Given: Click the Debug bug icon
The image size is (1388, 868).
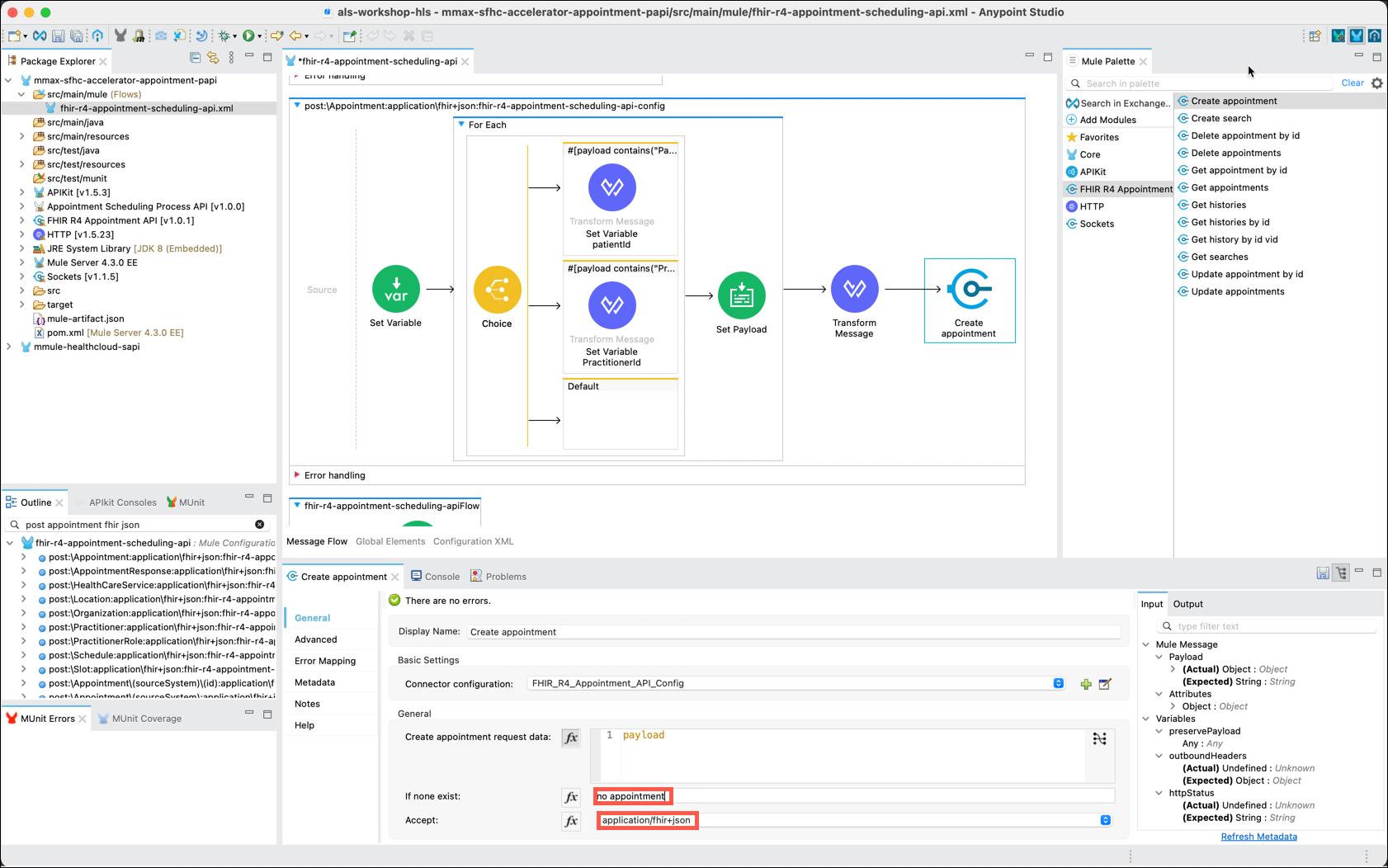Looking at the screenshot, I should 224,36.
